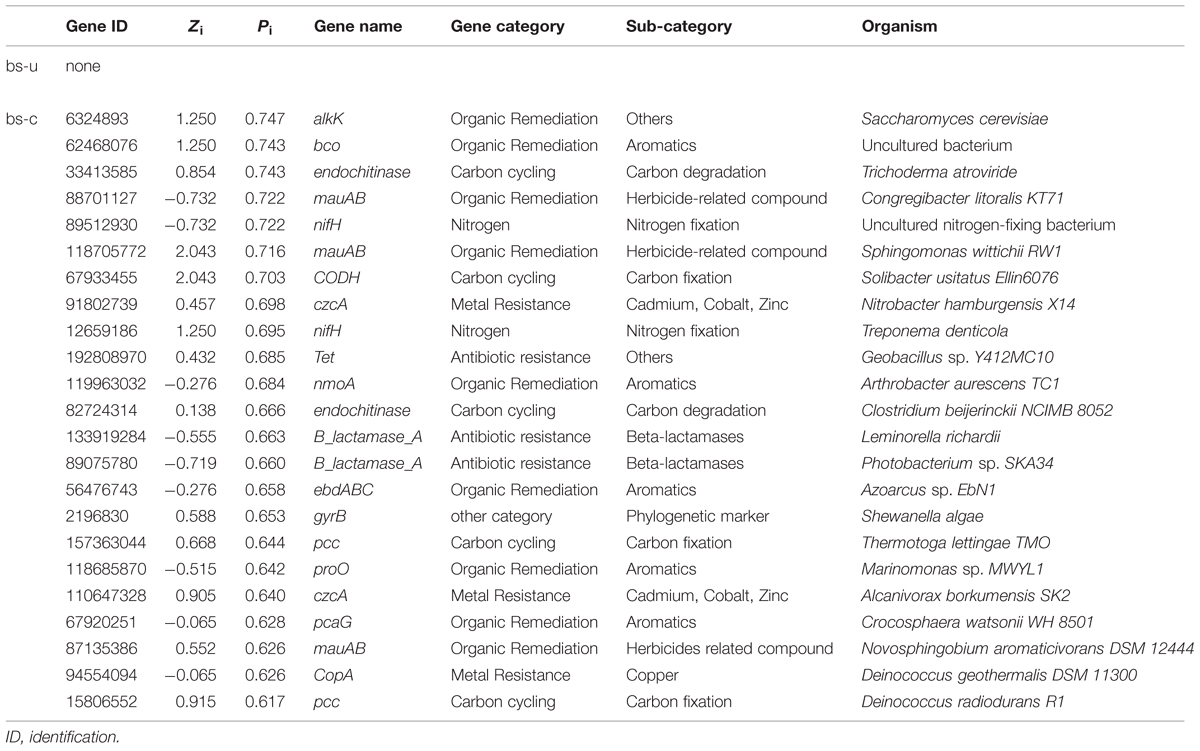Screen dimensions: 1200x751
Task: Click the 'Gene category' column header
Action: tap(507, 27)
